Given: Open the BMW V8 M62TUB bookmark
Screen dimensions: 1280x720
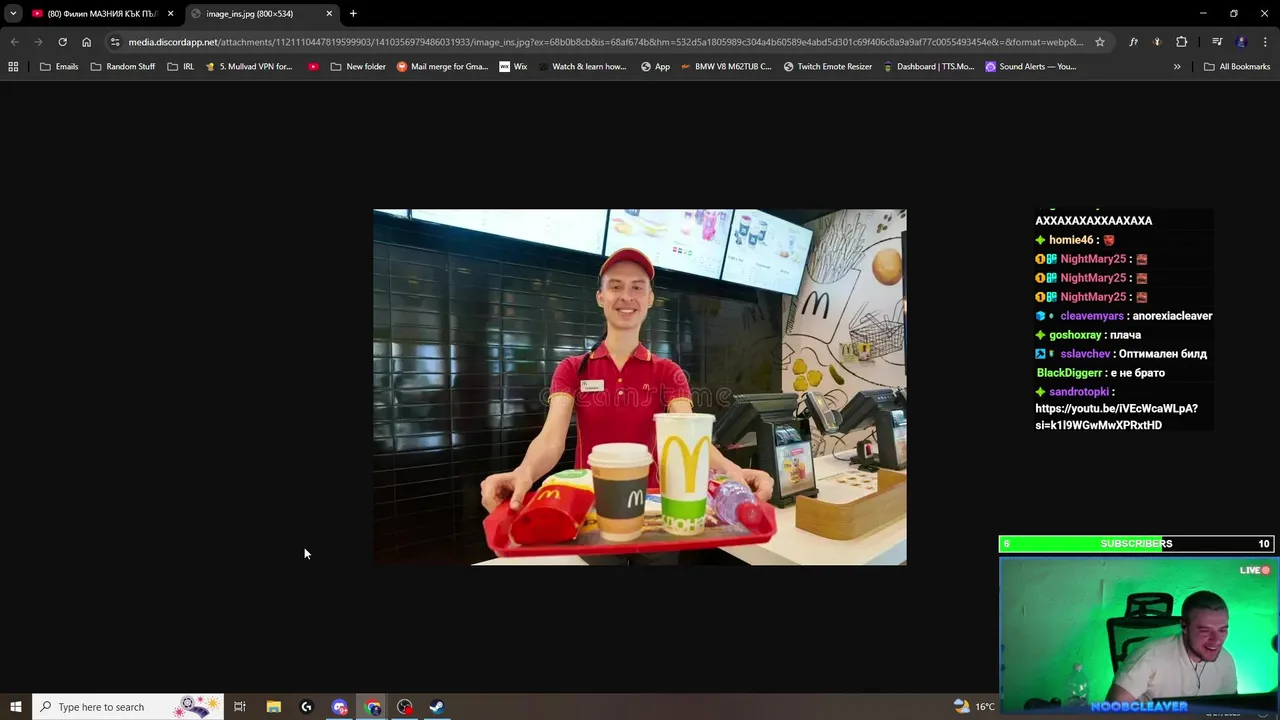Looking at the screenshot, I should click(726, 67).
